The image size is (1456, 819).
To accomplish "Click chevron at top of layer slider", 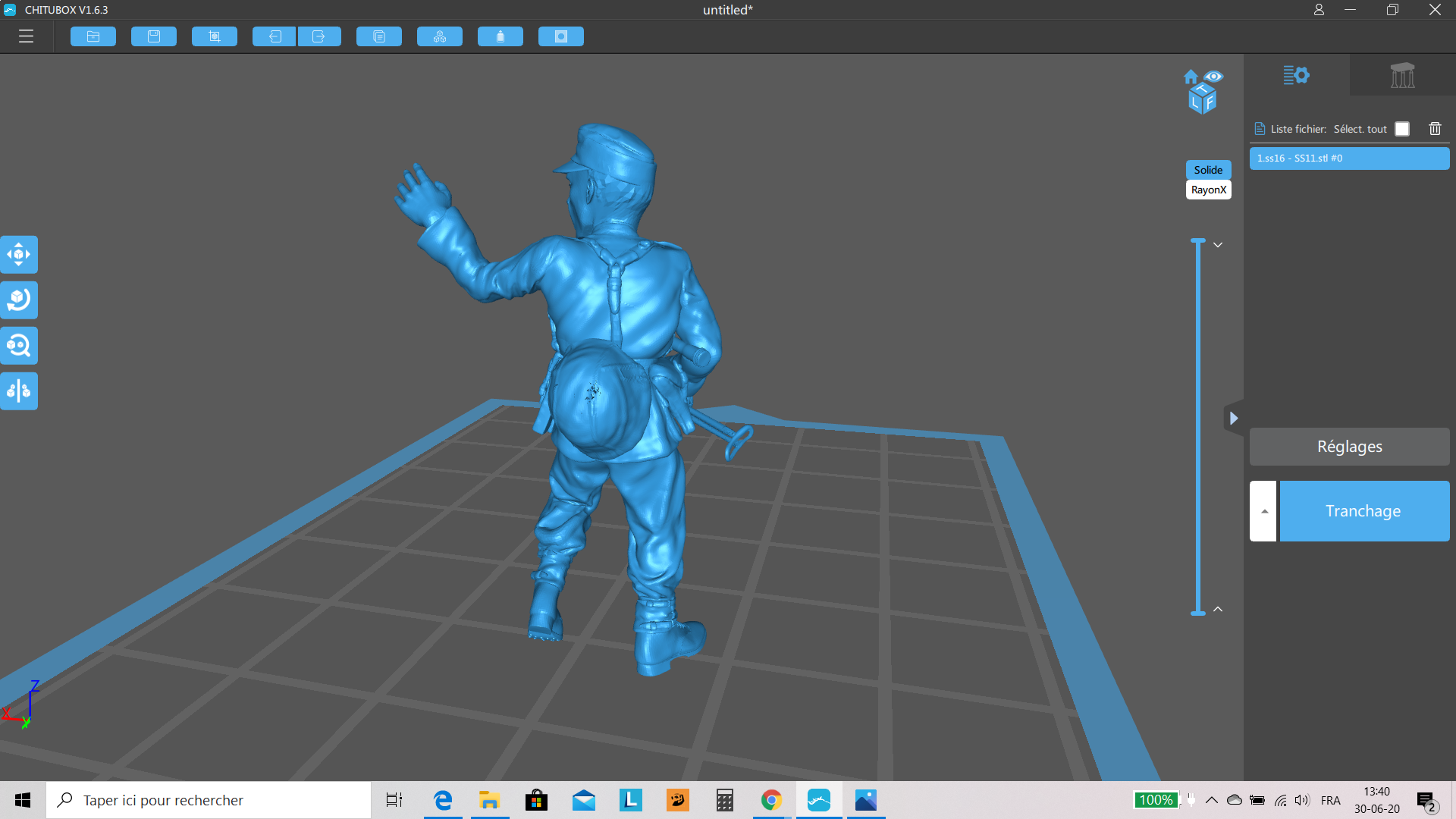I will [1218, 245].
